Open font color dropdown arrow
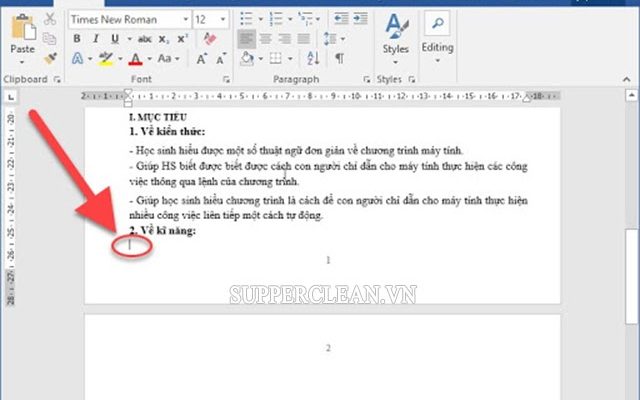This screenshot has width=640, height=400. pos(149,59)
